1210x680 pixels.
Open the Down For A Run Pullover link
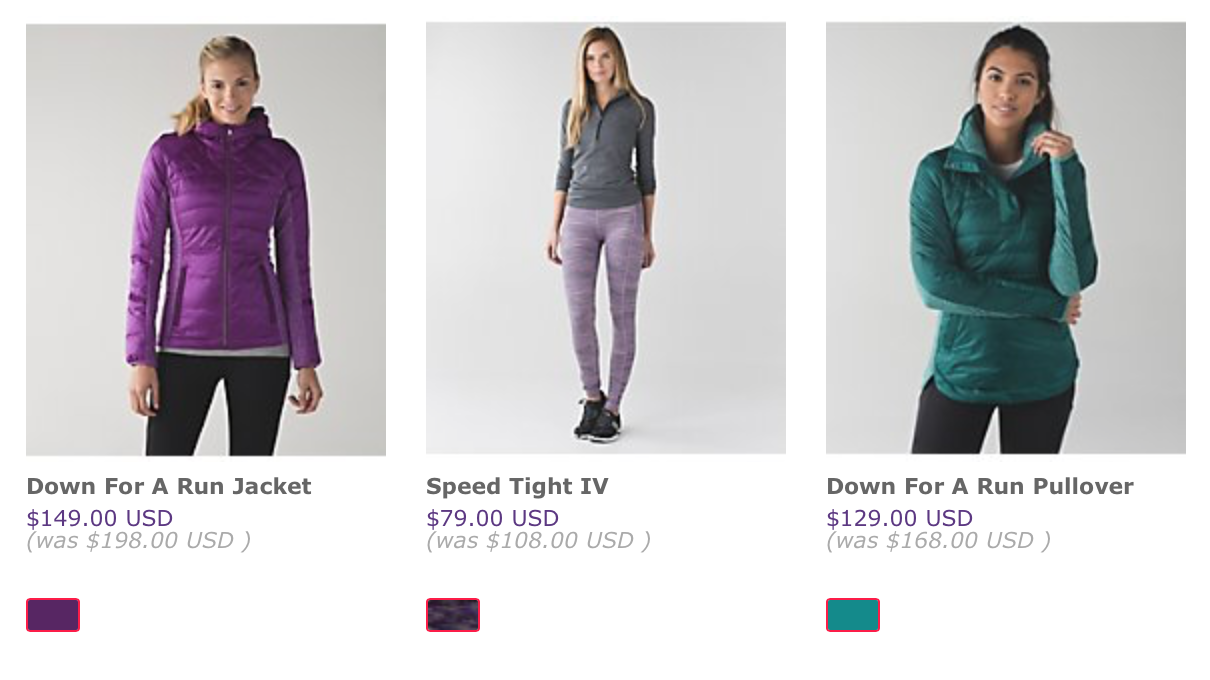(980, 487)
